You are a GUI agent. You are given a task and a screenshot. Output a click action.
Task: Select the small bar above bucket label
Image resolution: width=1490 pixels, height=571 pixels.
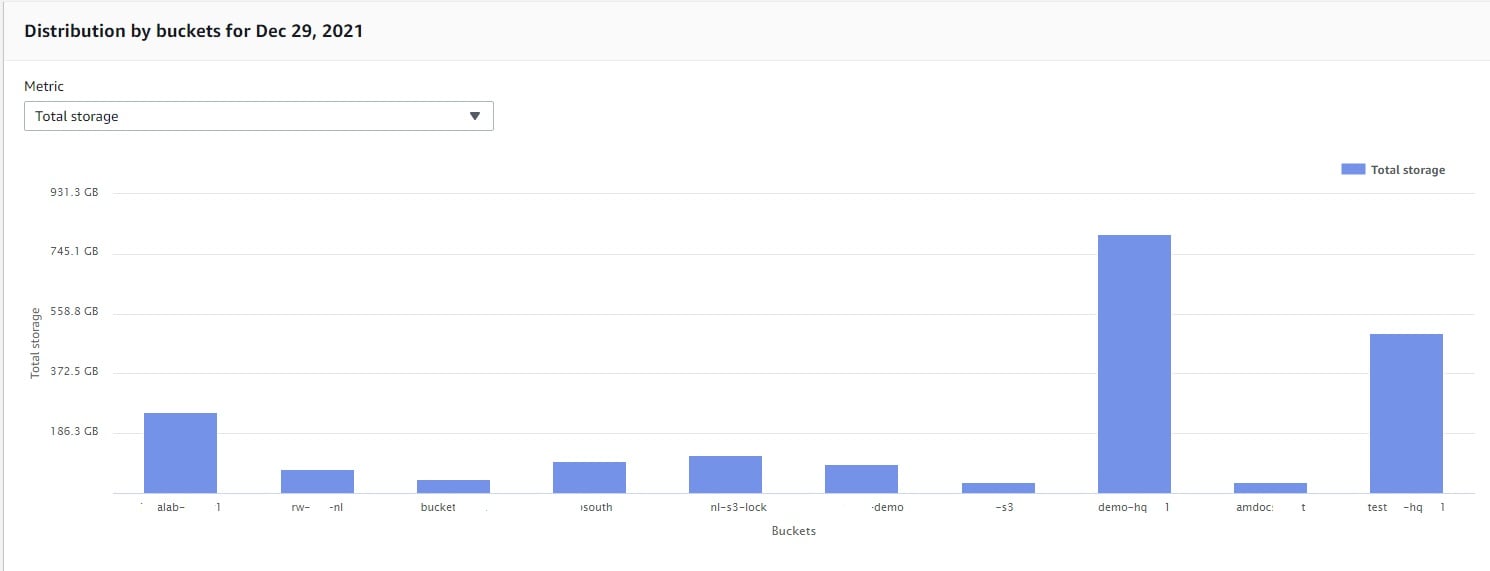point(453,486)
